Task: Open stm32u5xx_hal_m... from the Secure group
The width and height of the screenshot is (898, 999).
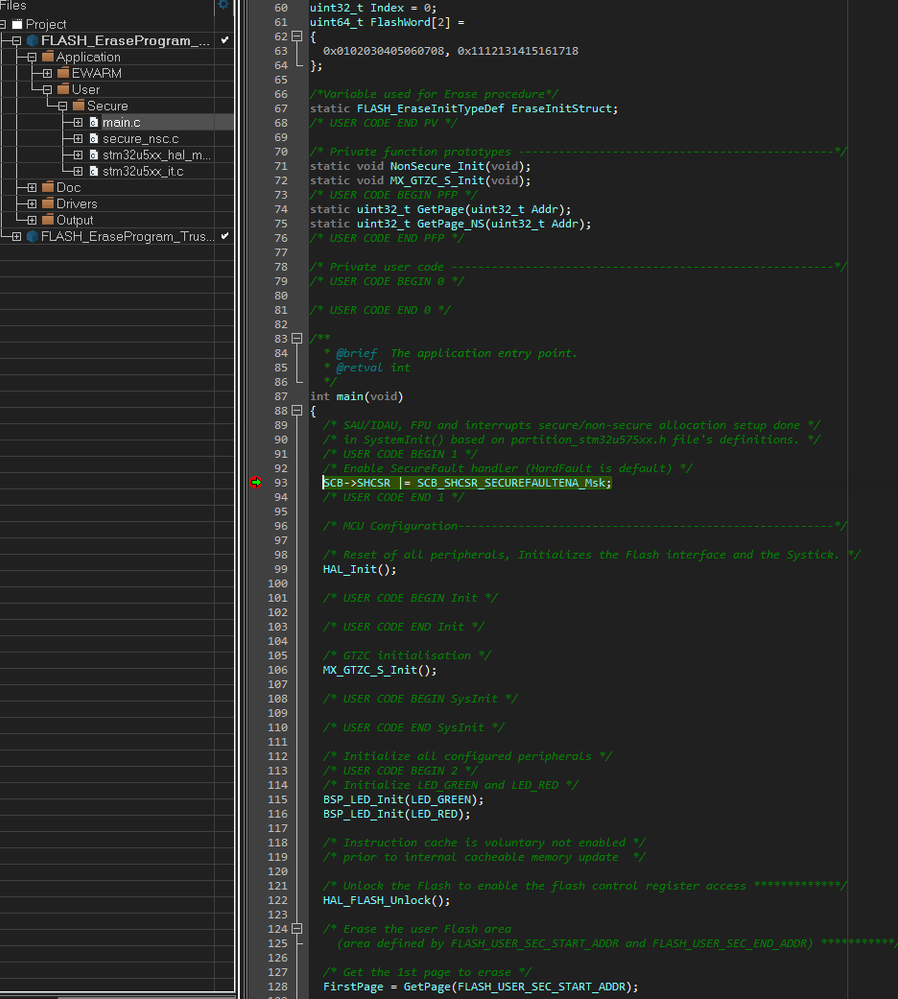Action: tap(93, 156)
